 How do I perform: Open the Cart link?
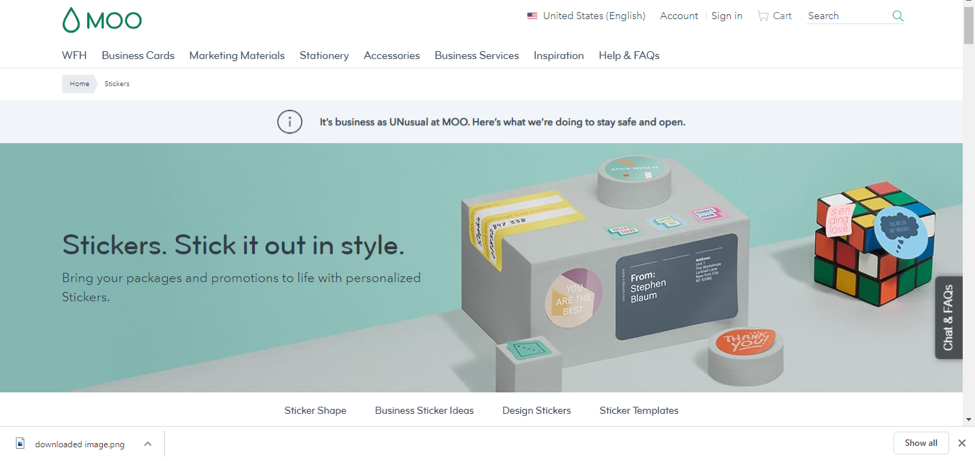[782, 16]
